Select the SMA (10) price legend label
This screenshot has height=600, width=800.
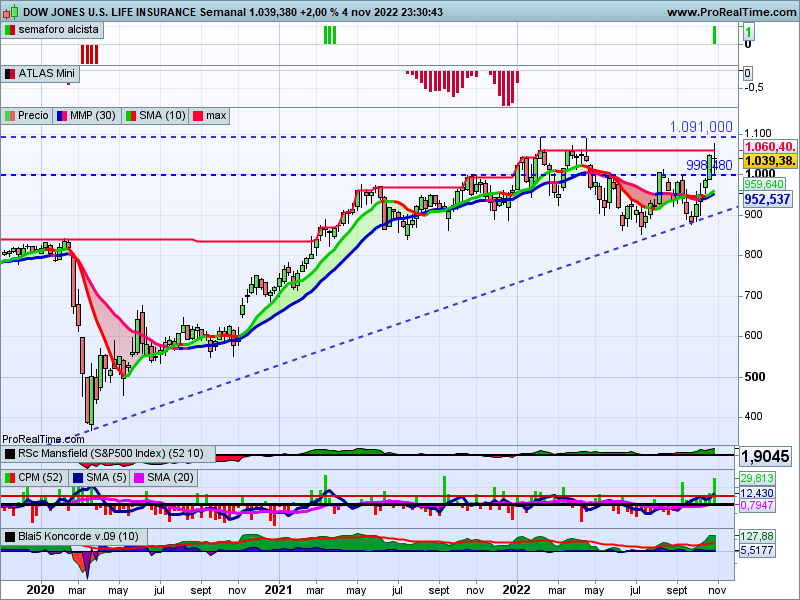[x=162, y=116]
